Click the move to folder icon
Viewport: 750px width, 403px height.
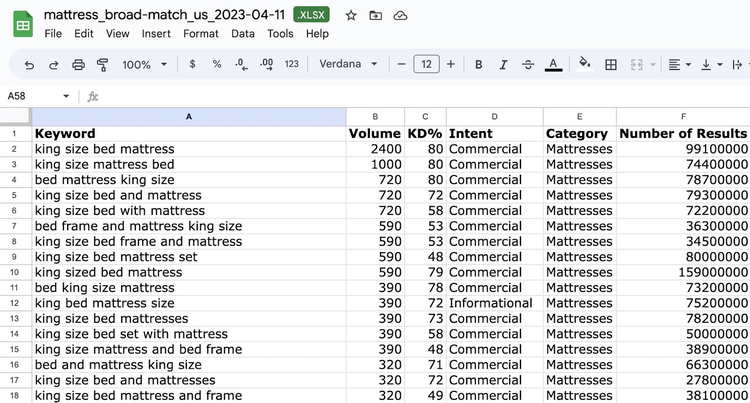pos(376,16)
